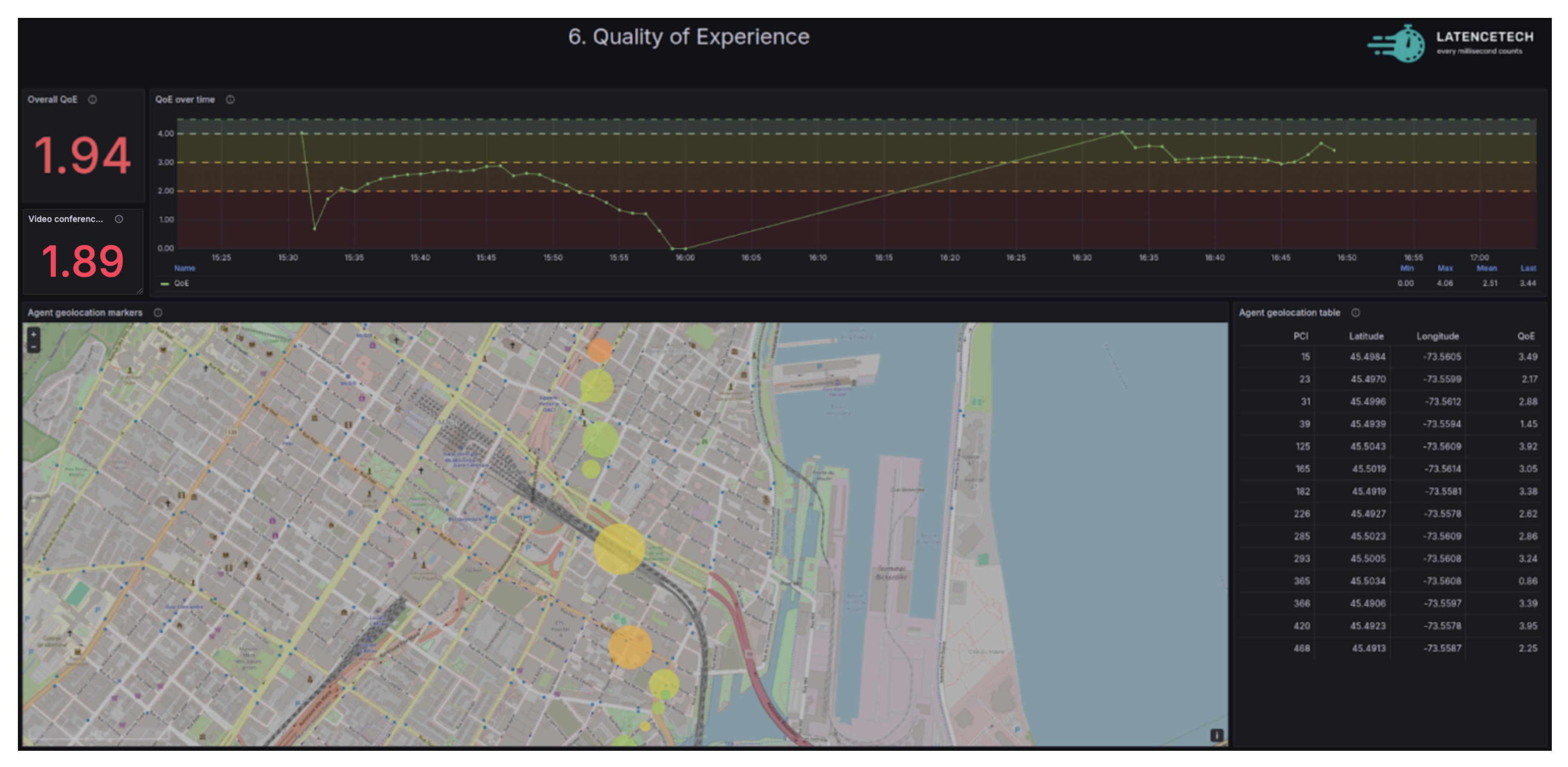Zoom in the map with plus button

34,334
